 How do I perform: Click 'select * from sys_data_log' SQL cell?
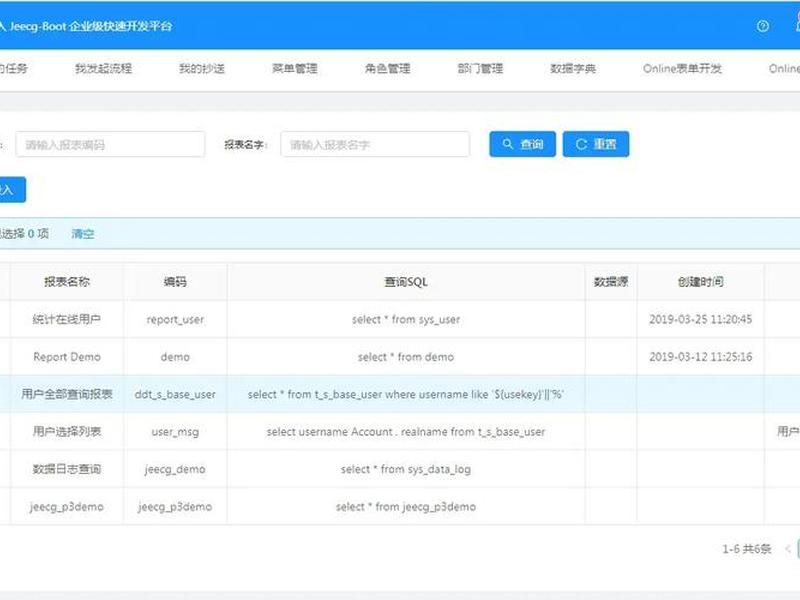click(406, 469)
